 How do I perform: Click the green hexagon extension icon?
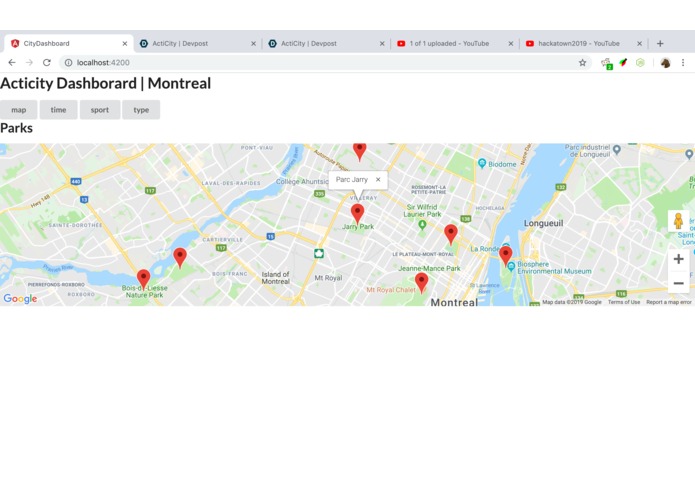pos(640,62)
